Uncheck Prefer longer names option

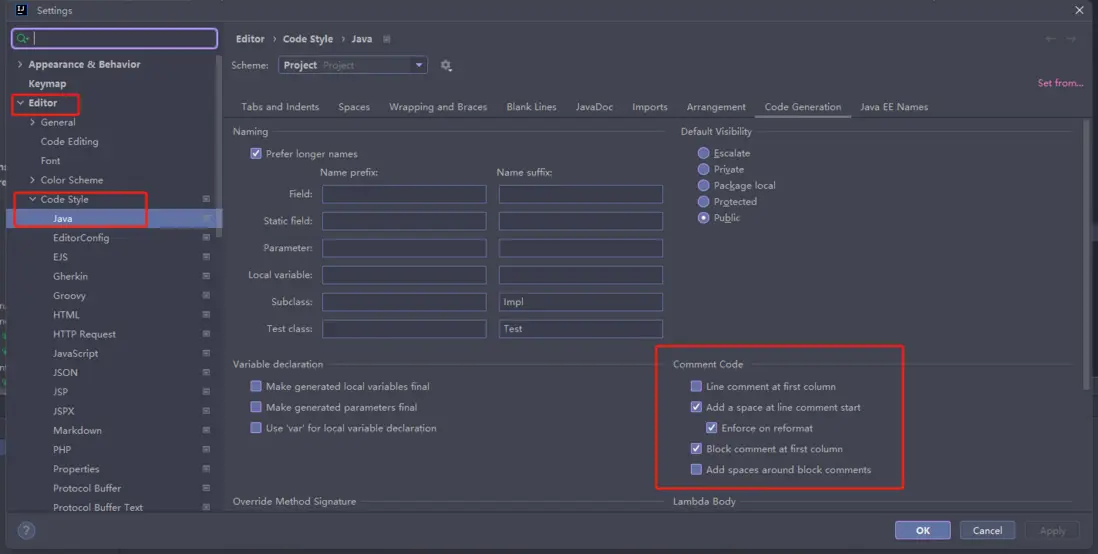point(256,154)
